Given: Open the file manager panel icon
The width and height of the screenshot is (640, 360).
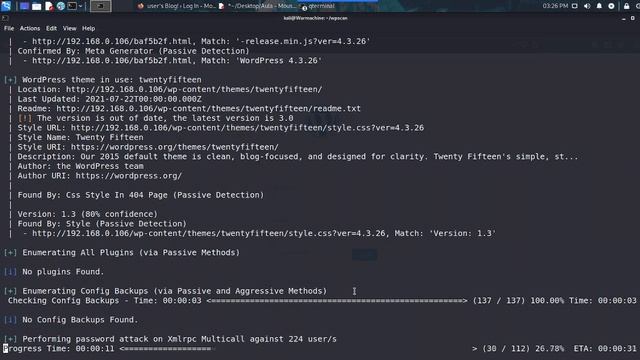Looking at the screenshot, I should (37, 6).
